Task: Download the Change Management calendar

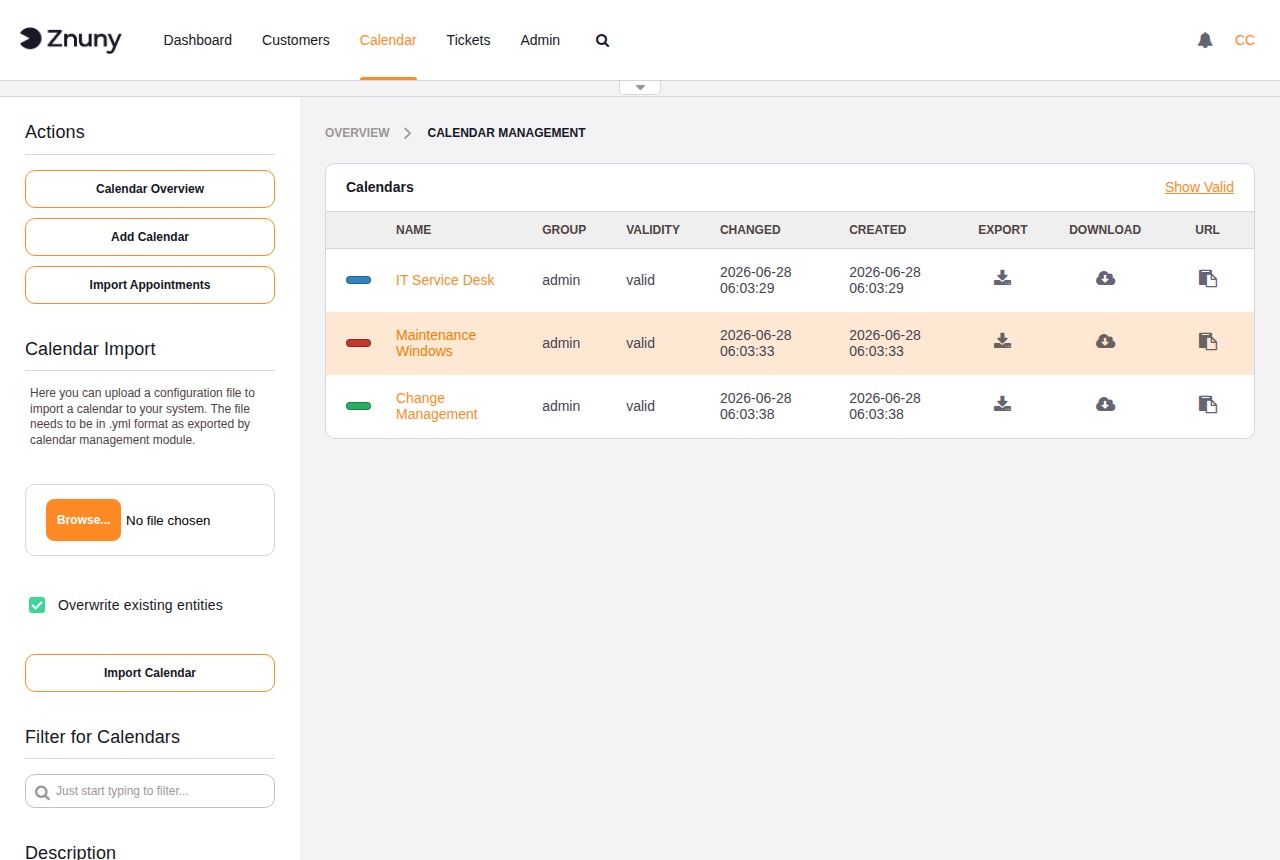Action: 1105,404
